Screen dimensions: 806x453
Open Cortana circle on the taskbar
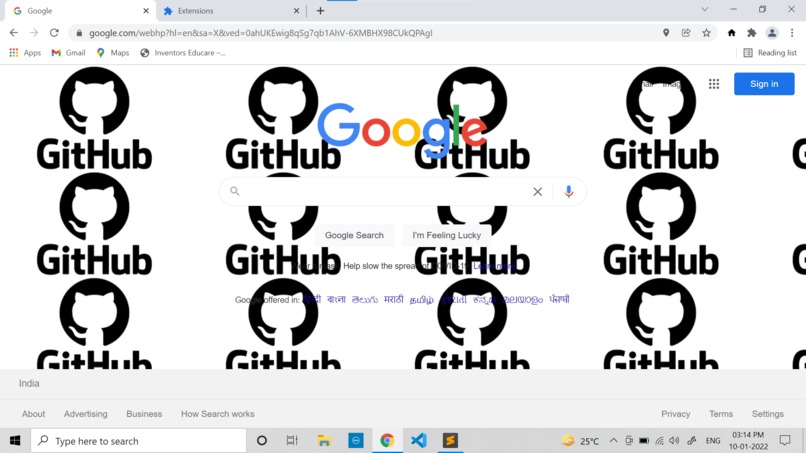(262, 441)
